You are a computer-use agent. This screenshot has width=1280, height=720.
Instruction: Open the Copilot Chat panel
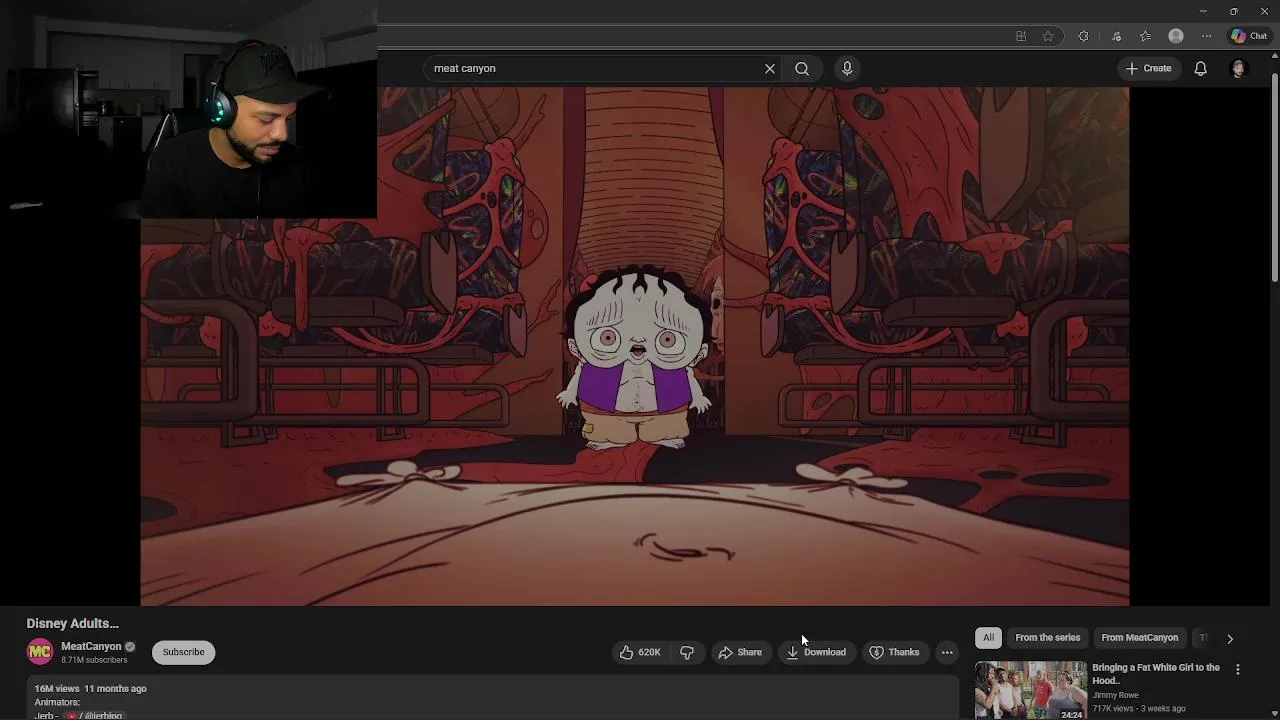tap(1250, 36)
